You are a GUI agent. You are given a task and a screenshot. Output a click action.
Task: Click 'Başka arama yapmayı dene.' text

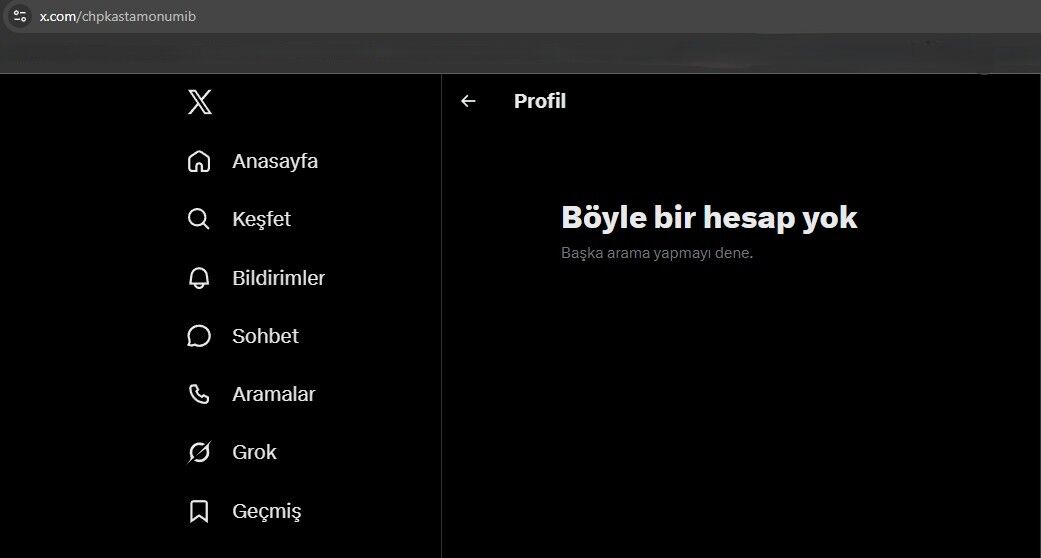point(657,253)
